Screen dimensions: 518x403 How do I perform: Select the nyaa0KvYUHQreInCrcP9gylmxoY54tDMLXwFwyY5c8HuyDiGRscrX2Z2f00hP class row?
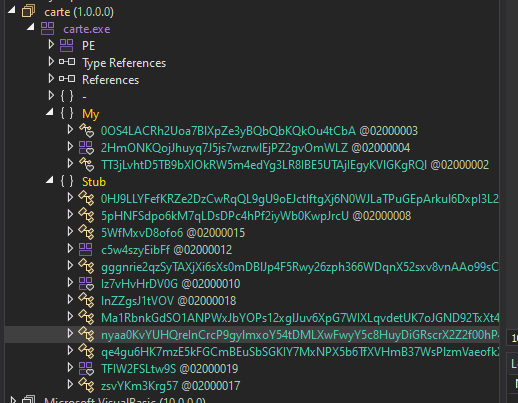tap(252, 335)
